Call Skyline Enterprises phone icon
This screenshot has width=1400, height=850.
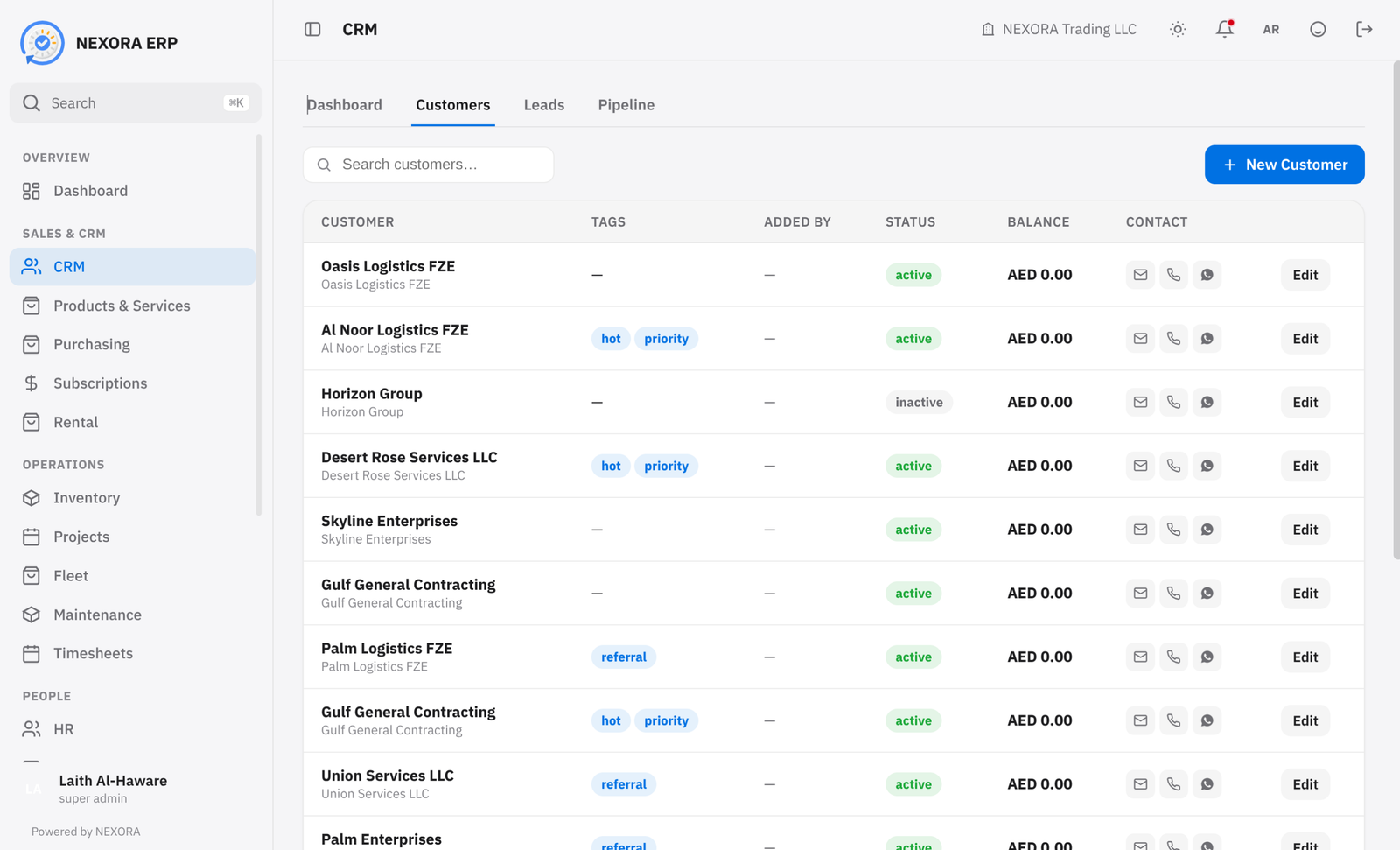click(1173, 530)
